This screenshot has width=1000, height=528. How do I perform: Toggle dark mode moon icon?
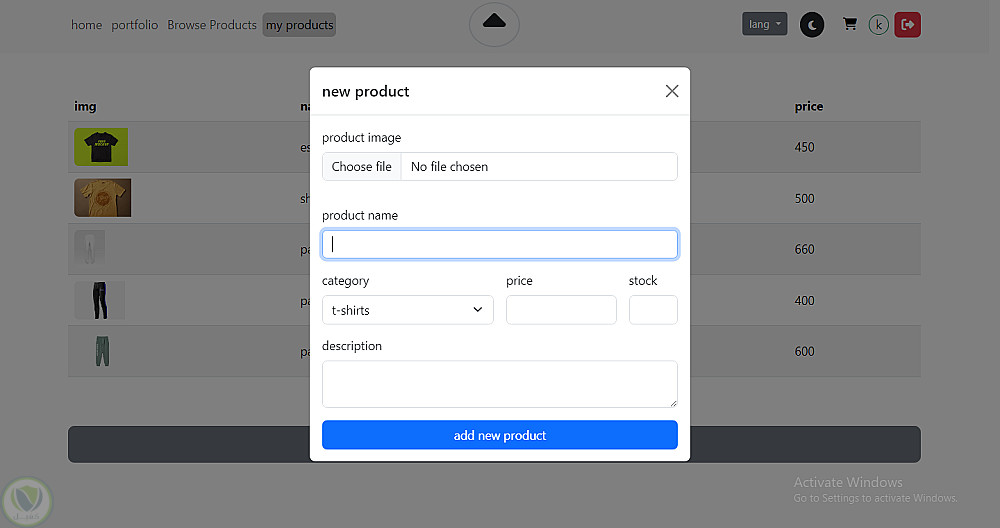(812, 24)
